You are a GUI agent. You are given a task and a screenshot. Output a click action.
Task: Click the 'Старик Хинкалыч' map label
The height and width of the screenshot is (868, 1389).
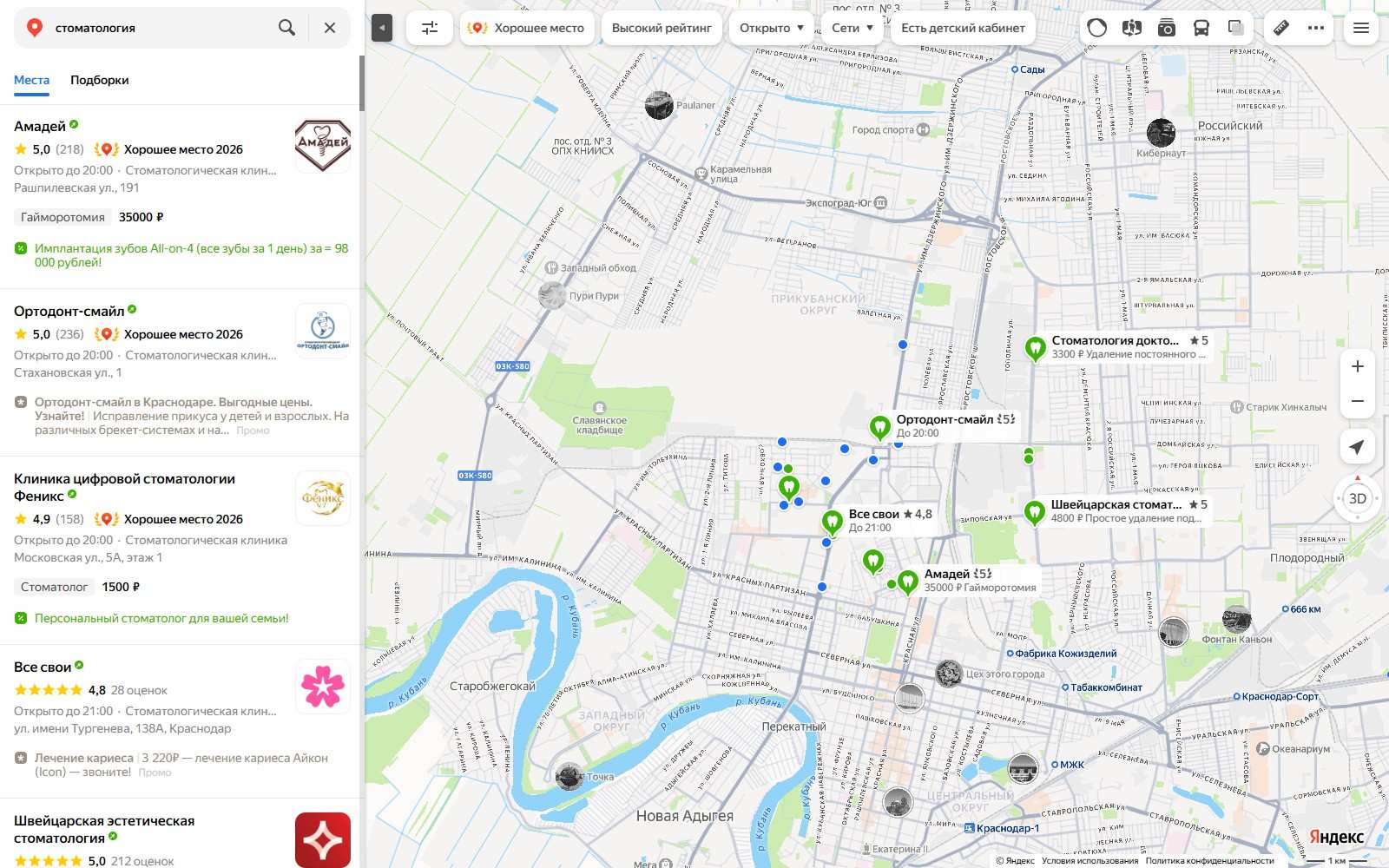(1287, 407)
